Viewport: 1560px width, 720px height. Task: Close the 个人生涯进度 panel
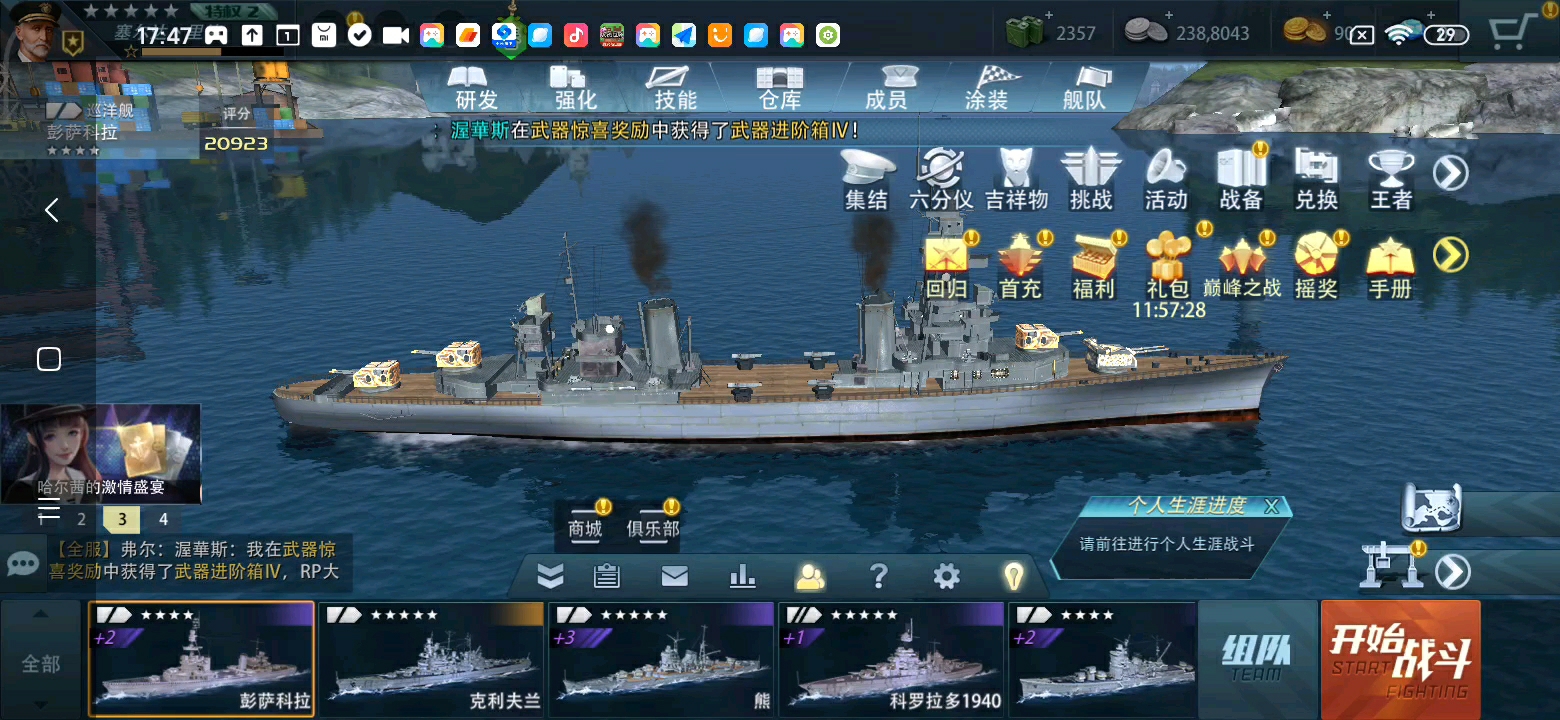1272,506
